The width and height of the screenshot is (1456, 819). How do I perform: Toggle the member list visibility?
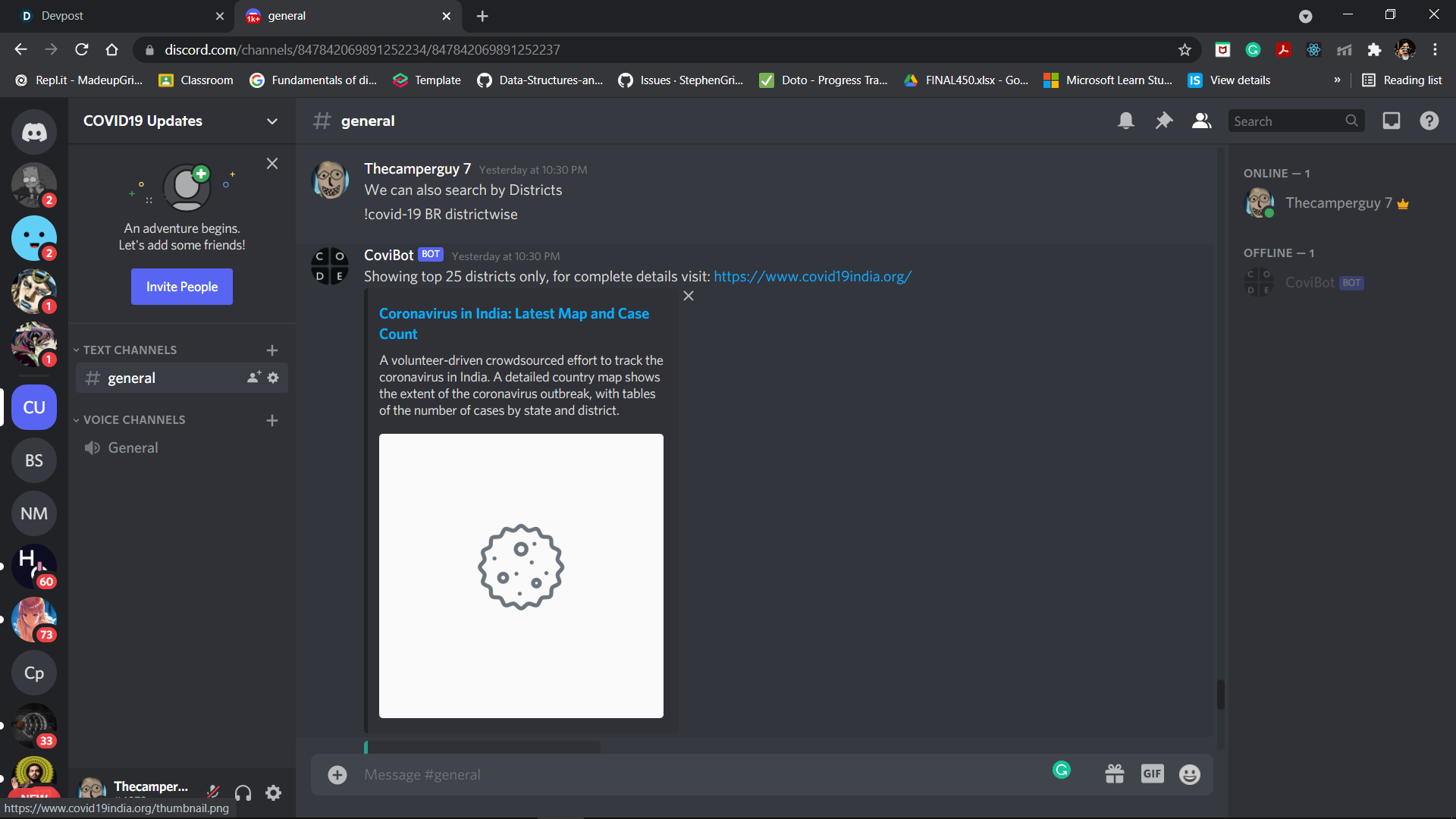click(1202, 121)
